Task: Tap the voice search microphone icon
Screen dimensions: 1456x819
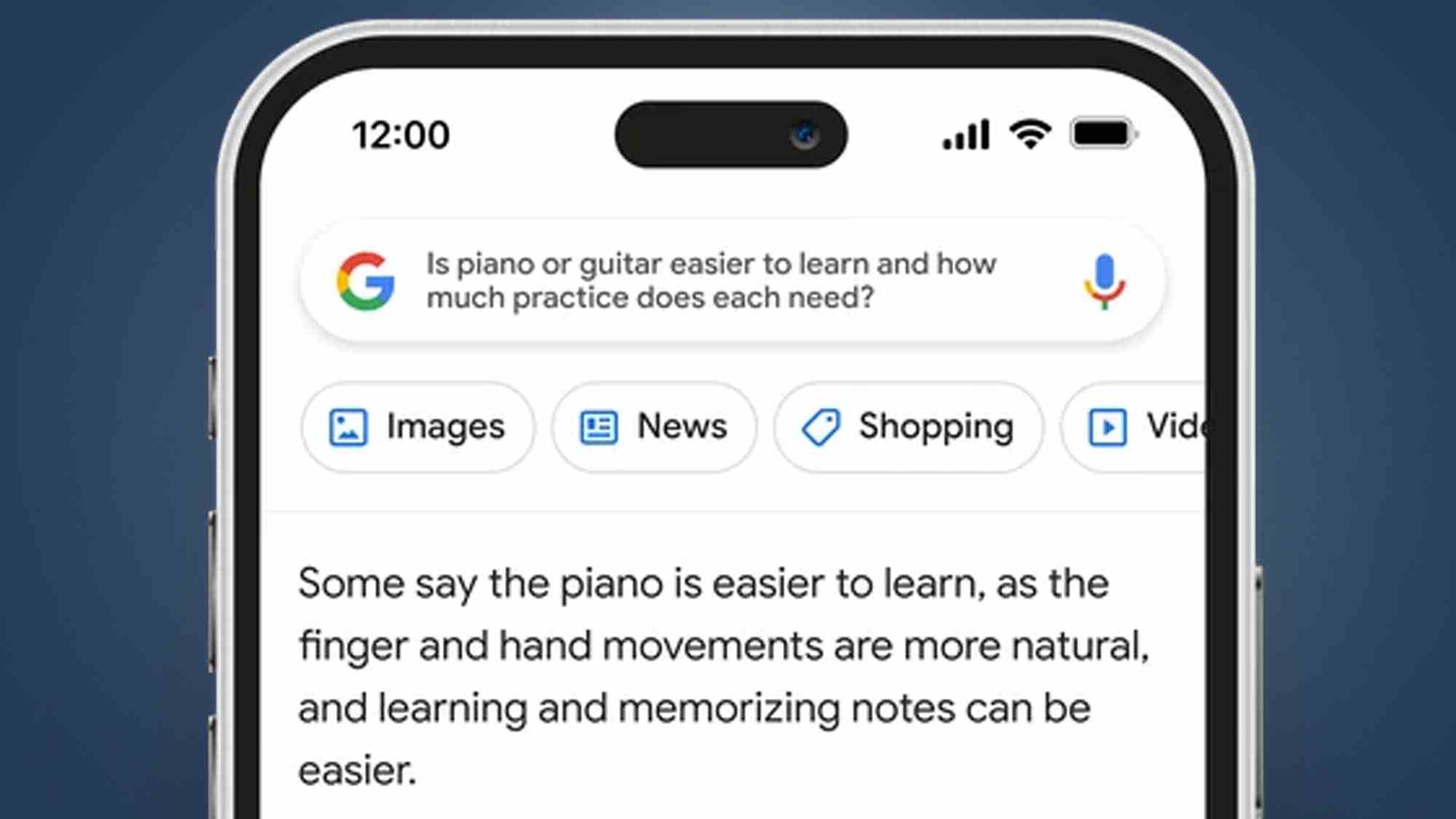Action: tap(1102, 282)
